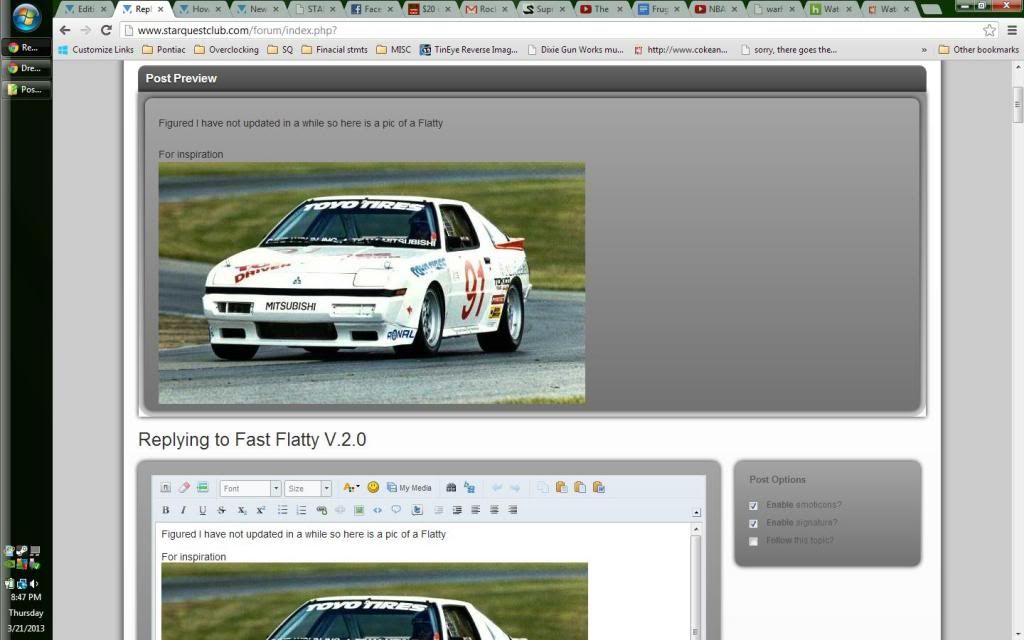Center align text in the editor
The image size is (1024, 640).
point(494,510)
